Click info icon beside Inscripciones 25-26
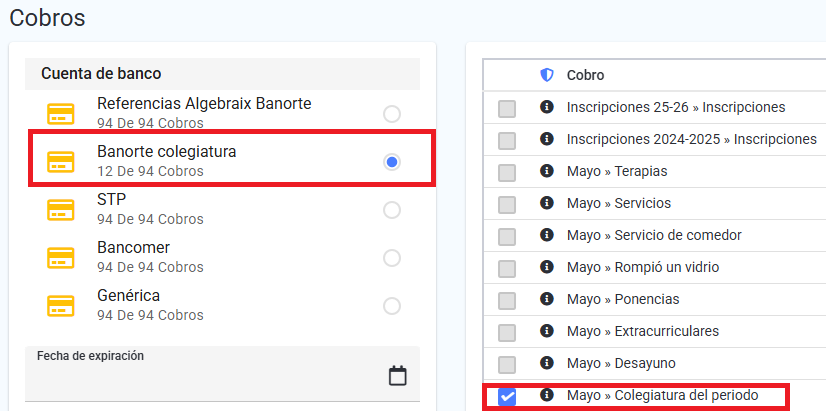 point(547,106)
